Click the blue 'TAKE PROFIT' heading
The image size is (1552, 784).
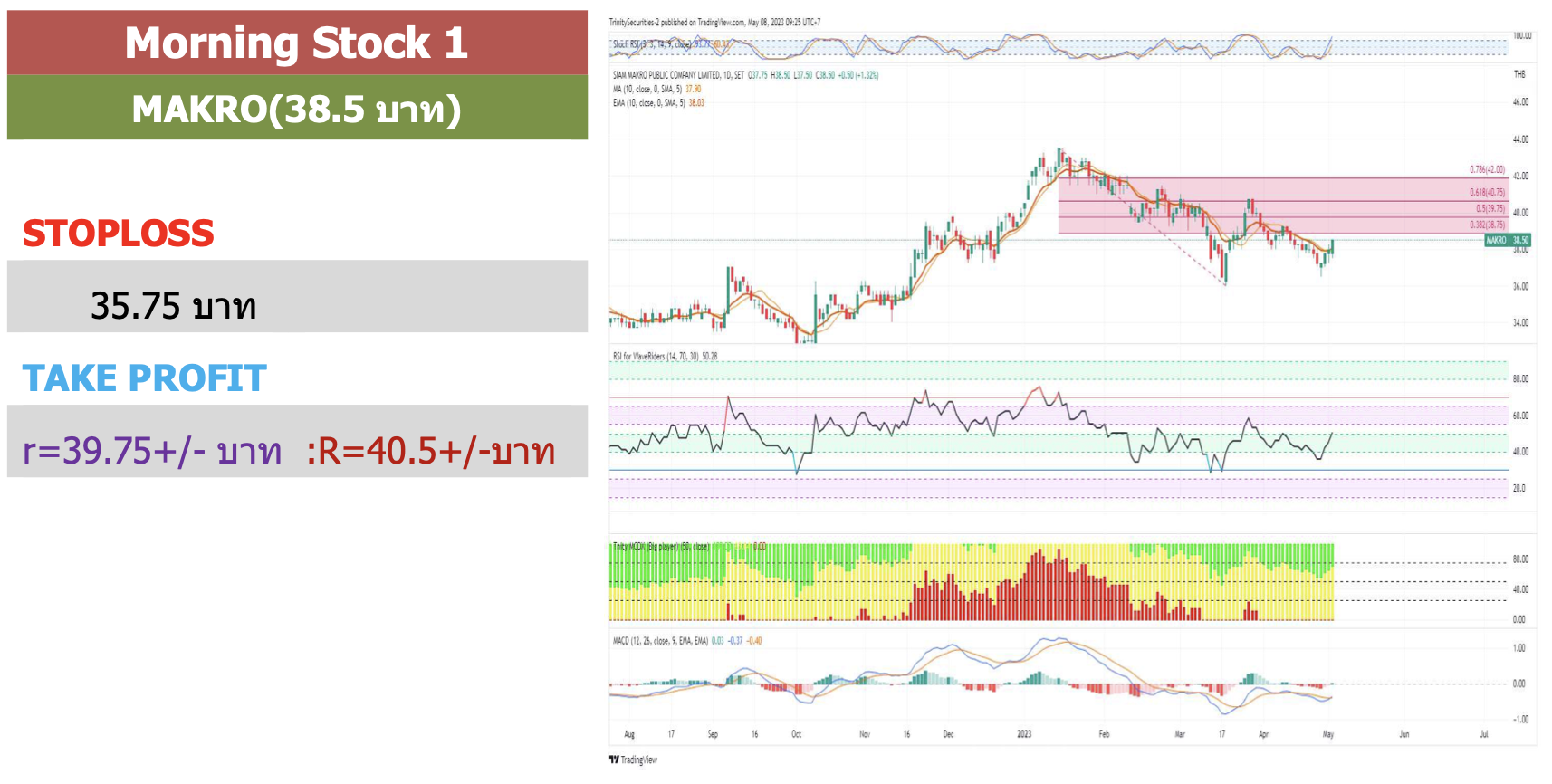click(x=145, y=378)
